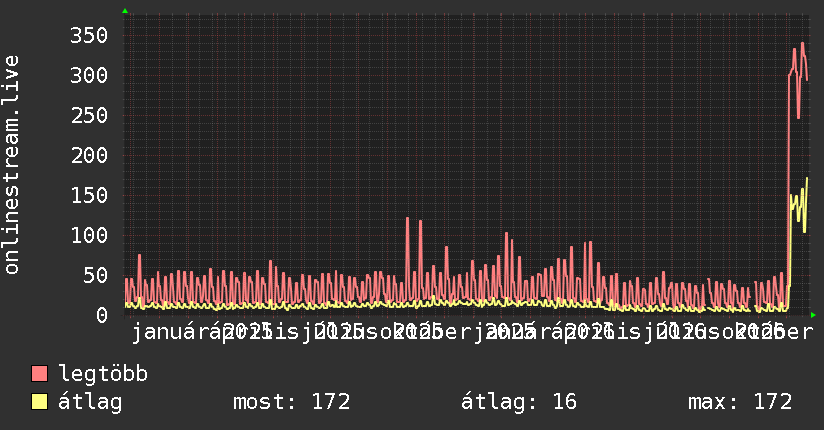Click the legtöbb legend label

[103, 374]
